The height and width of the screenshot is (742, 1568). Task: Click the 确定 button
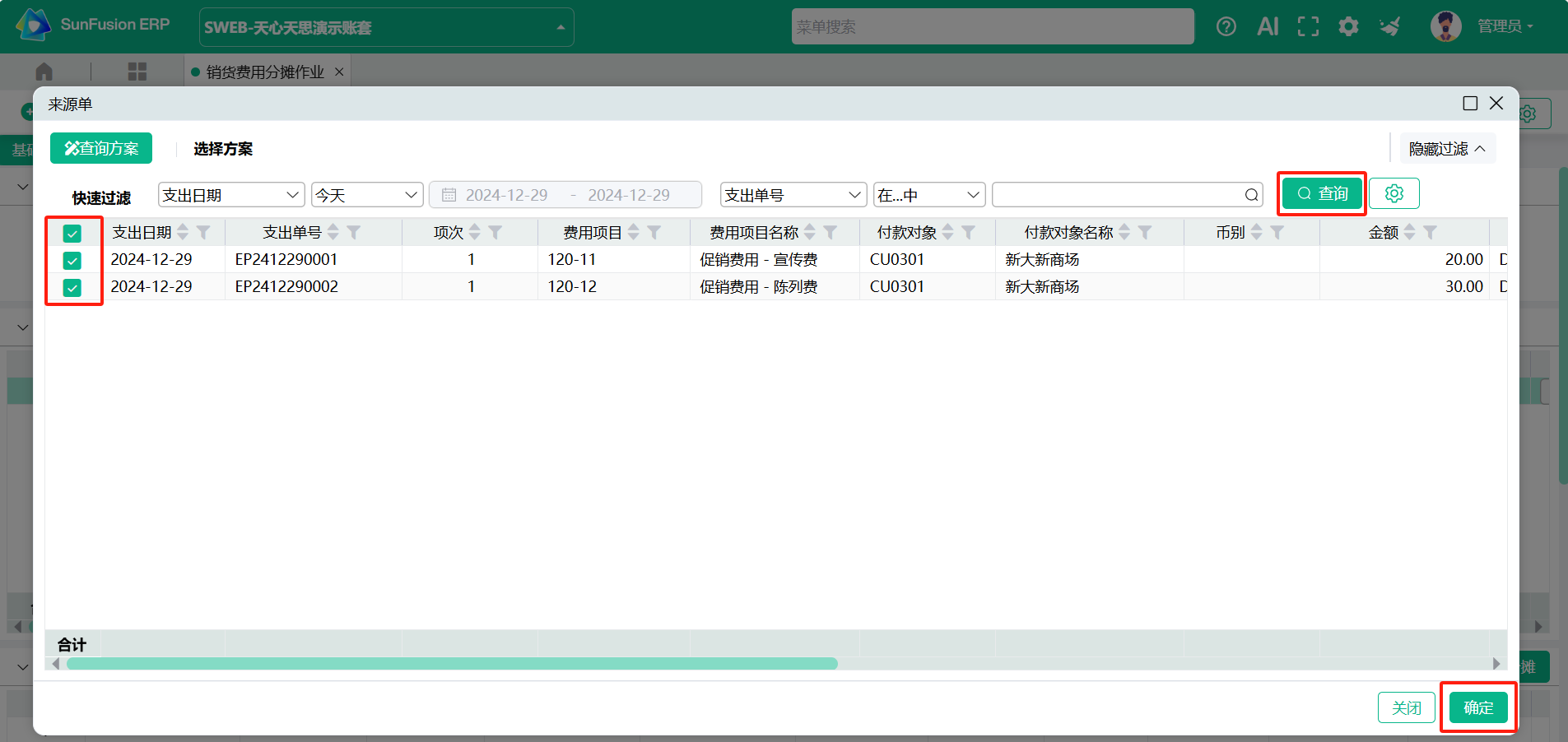click(x=1478, y=707)
